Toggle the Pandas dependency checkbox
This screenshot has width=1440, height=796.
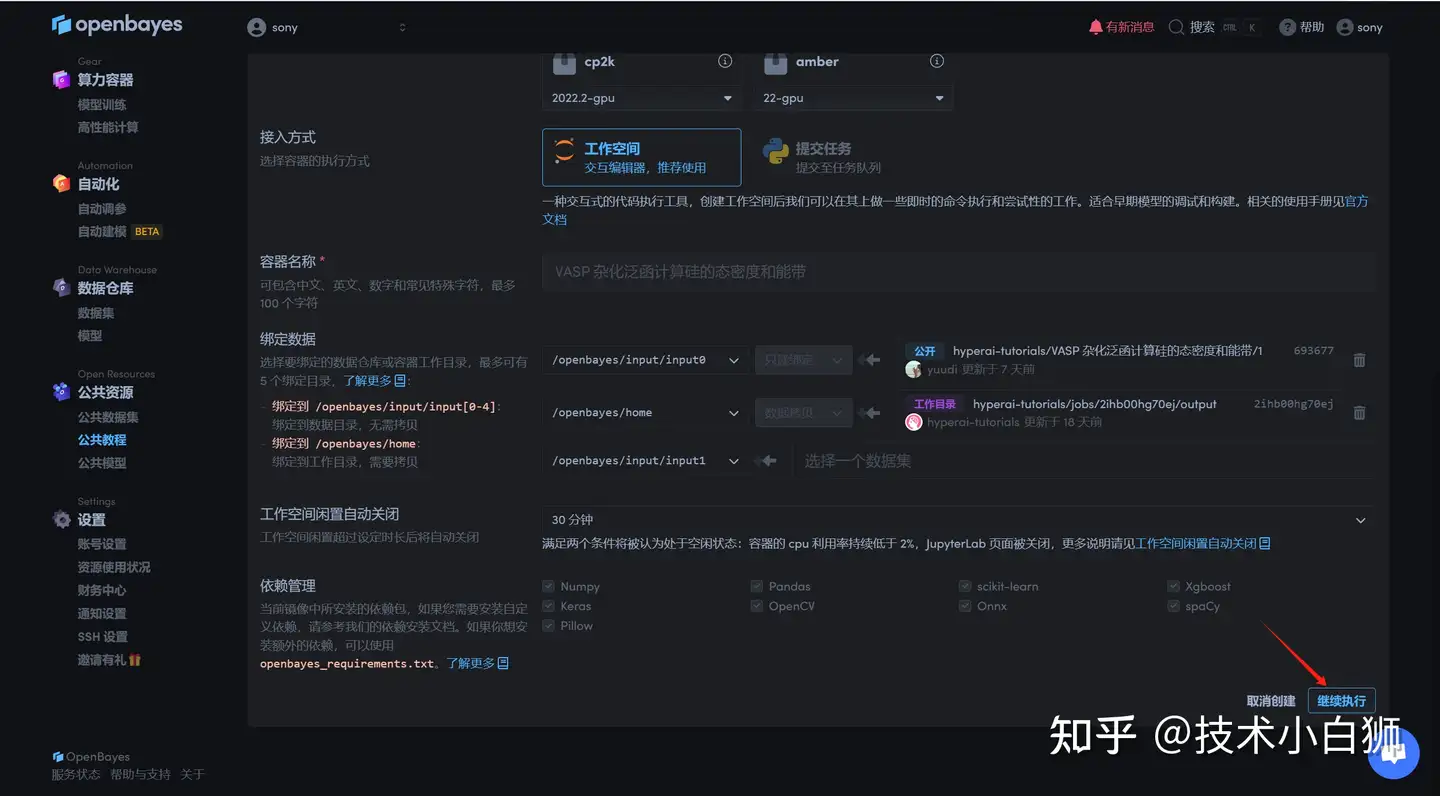(757, 587)
